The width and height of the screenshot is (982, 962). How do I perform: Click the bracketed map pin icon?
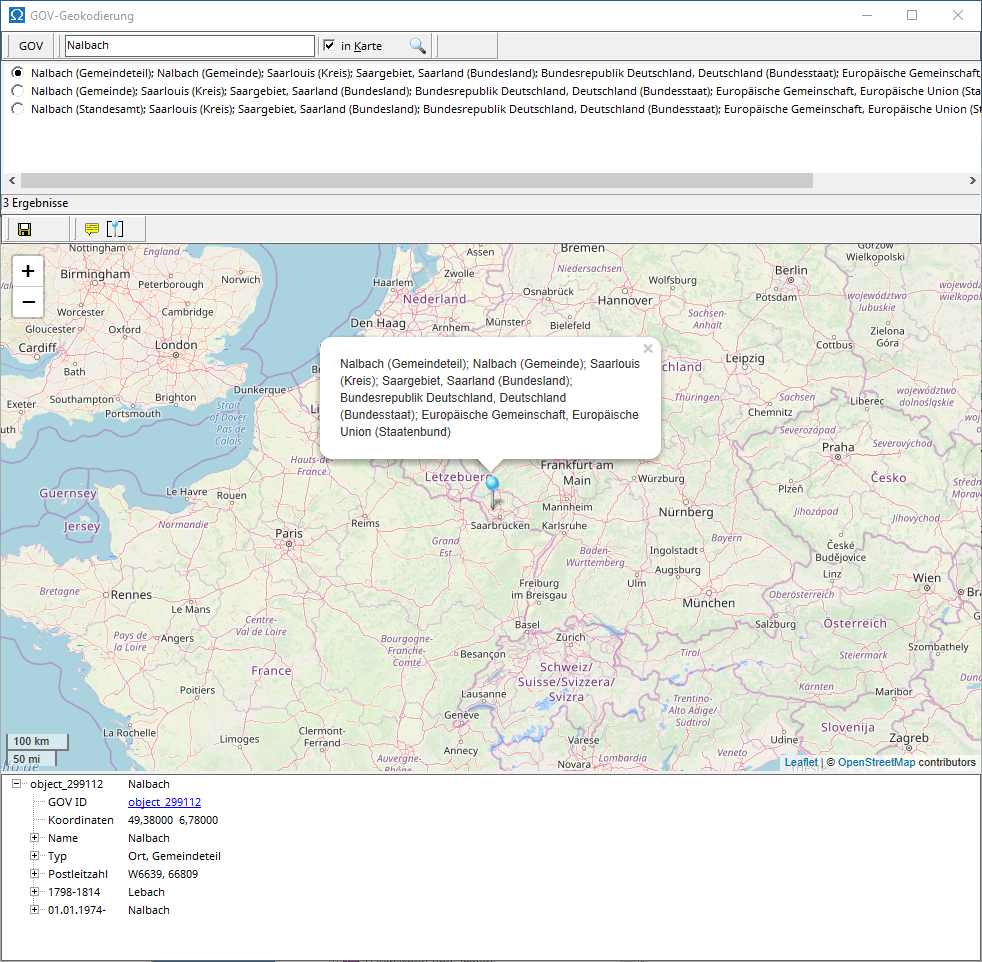115,229
